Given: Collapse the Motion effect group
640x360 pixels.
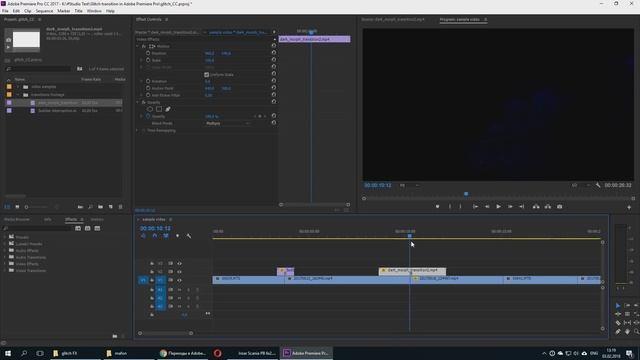Looking at the screenshot, I should pyautogui.click(x=138, y=46).
